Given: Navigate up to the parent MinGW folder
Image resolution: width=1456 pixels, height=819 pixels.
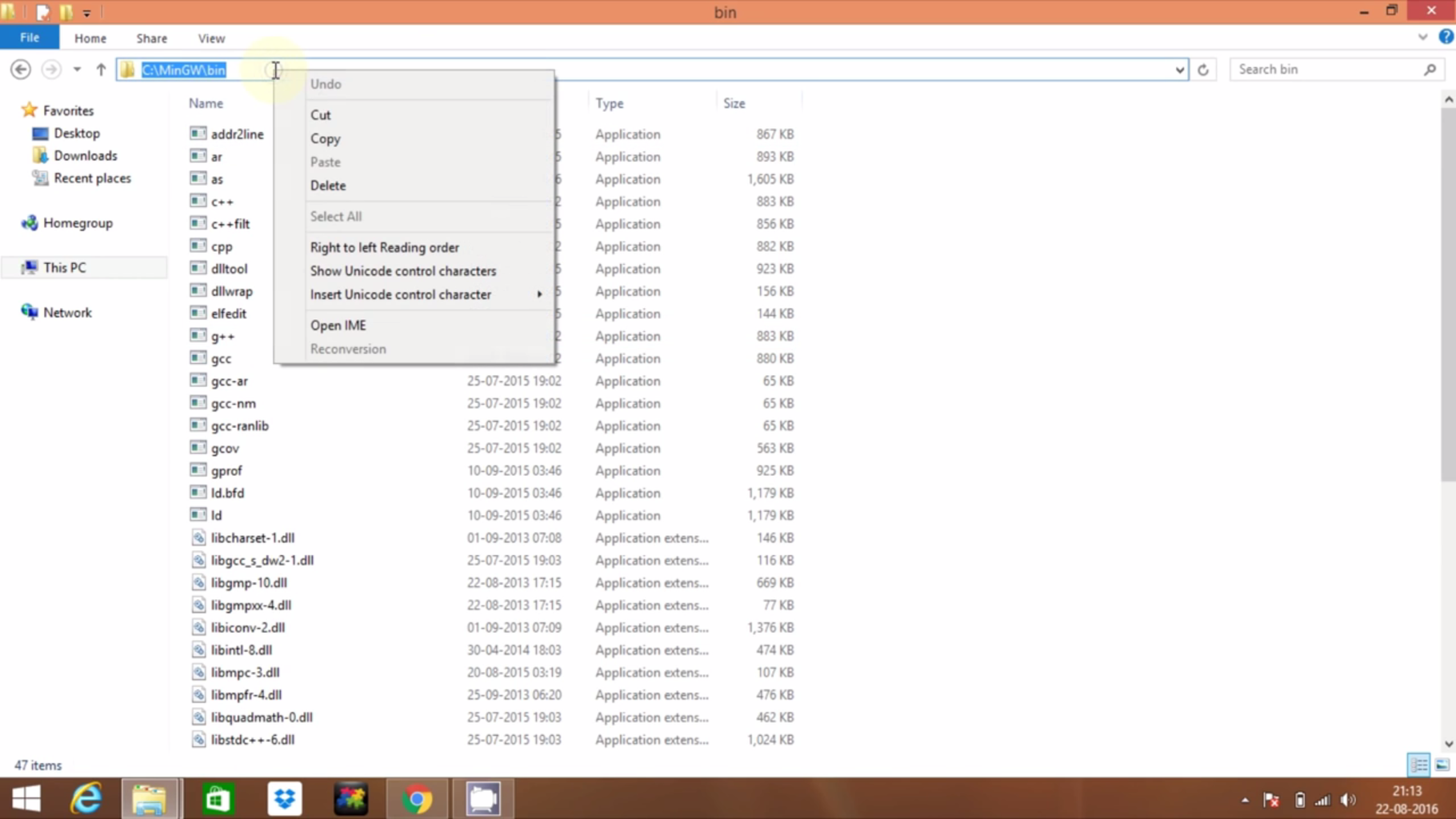Looking at the screenshot, I should [x=101, y=70].
